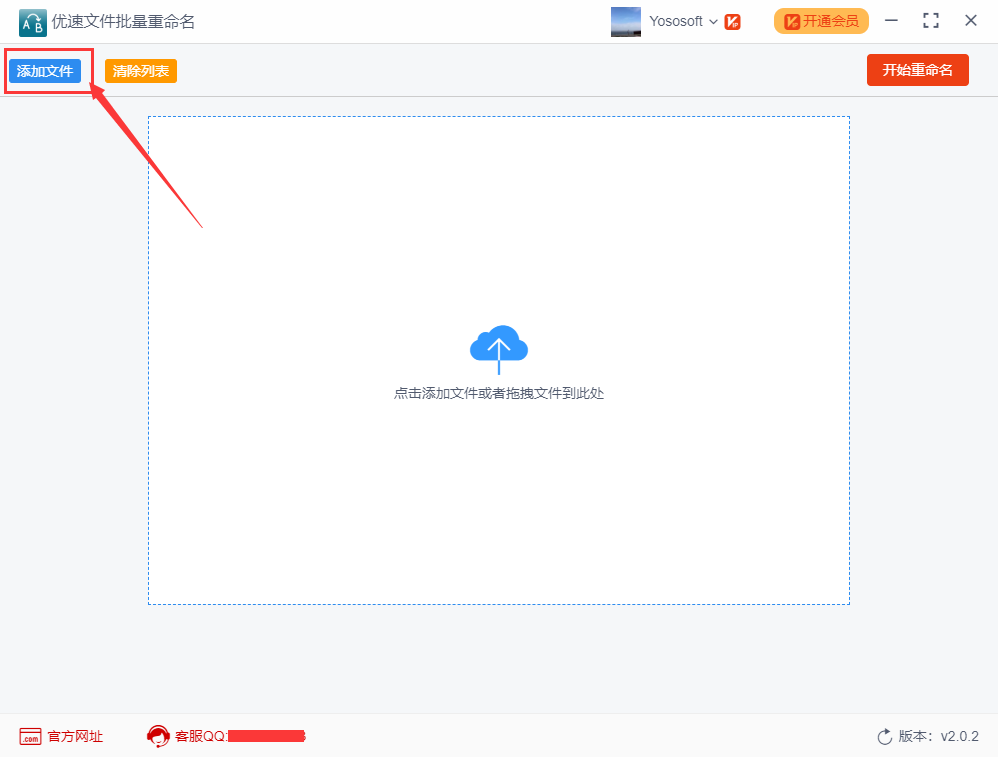Click the customer service headset icon
Image resolution: width=998 pixels, height=757 pixels.
click(x=158, y=736)
